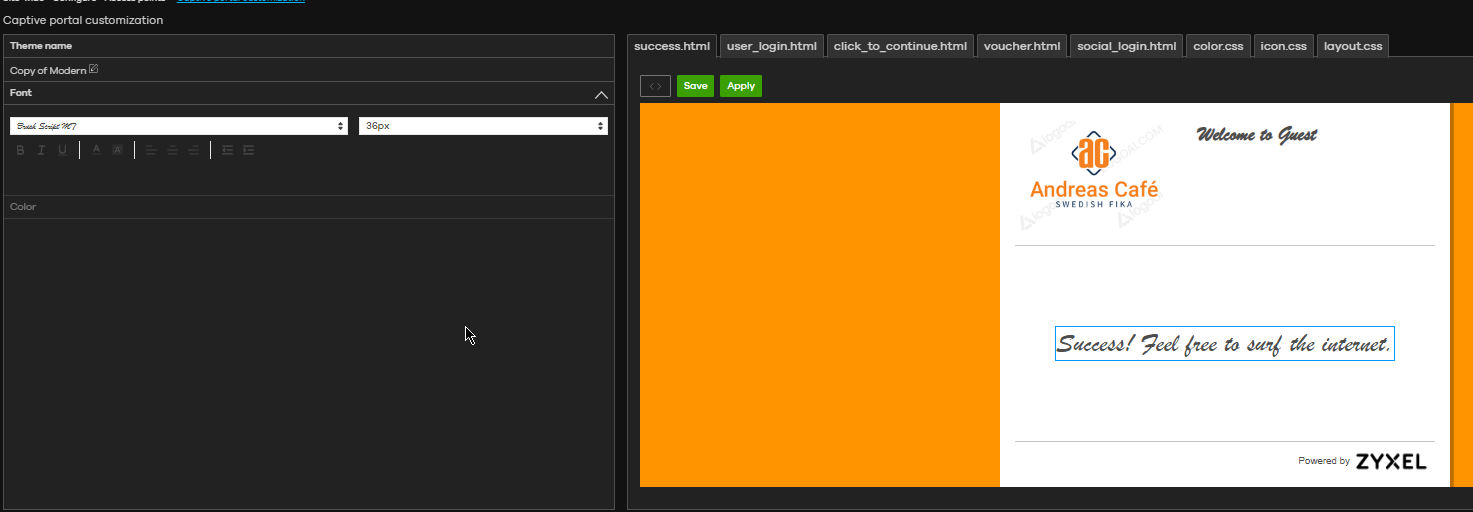Center align the text
1473x512 pixels.
[172, 150]
